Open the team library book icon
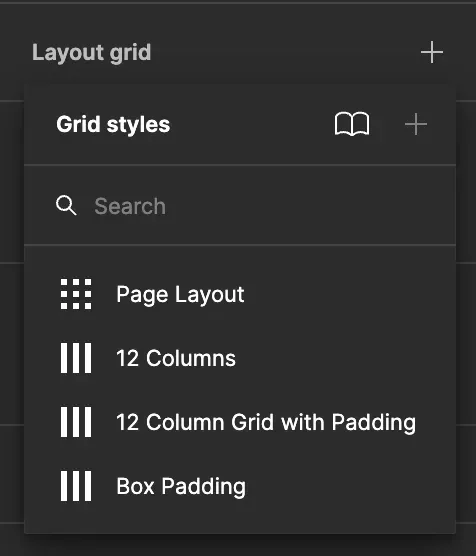476x556 pixels. click(352, 124)
